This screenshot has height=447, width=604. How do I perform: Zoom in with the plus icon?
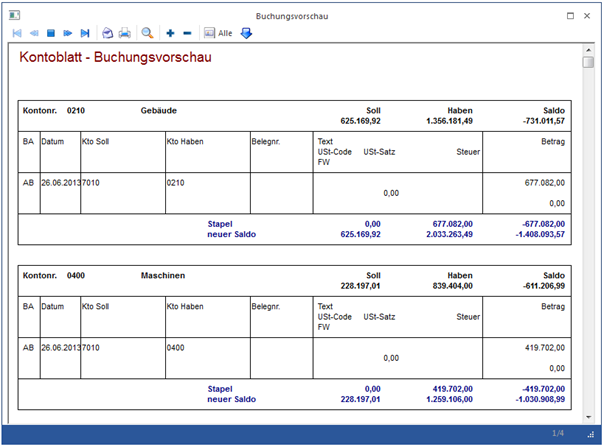171,33
